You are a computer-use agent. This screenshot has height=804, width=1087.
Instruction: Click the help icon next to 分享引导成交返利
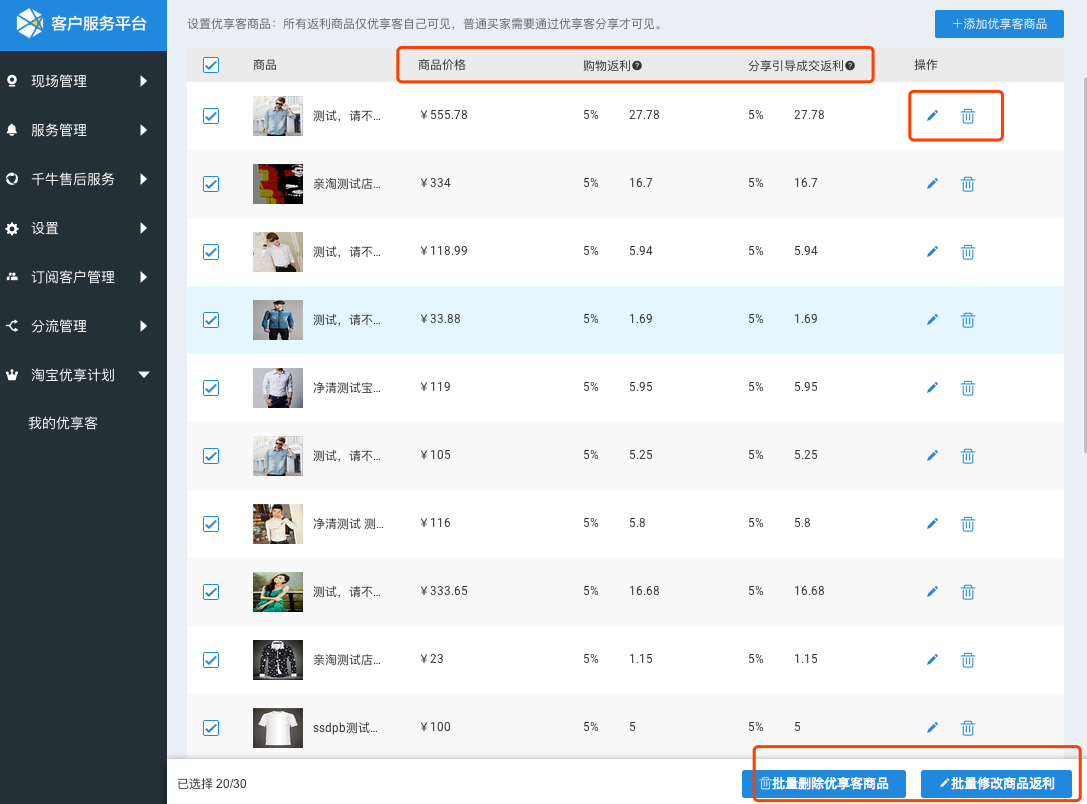point(850,66)
